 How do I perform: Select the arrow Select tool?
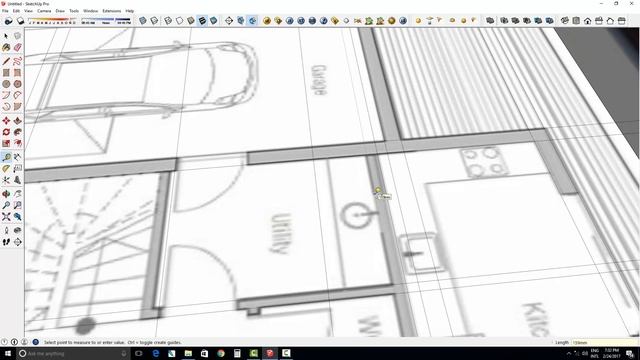click(x=6, y=36)
